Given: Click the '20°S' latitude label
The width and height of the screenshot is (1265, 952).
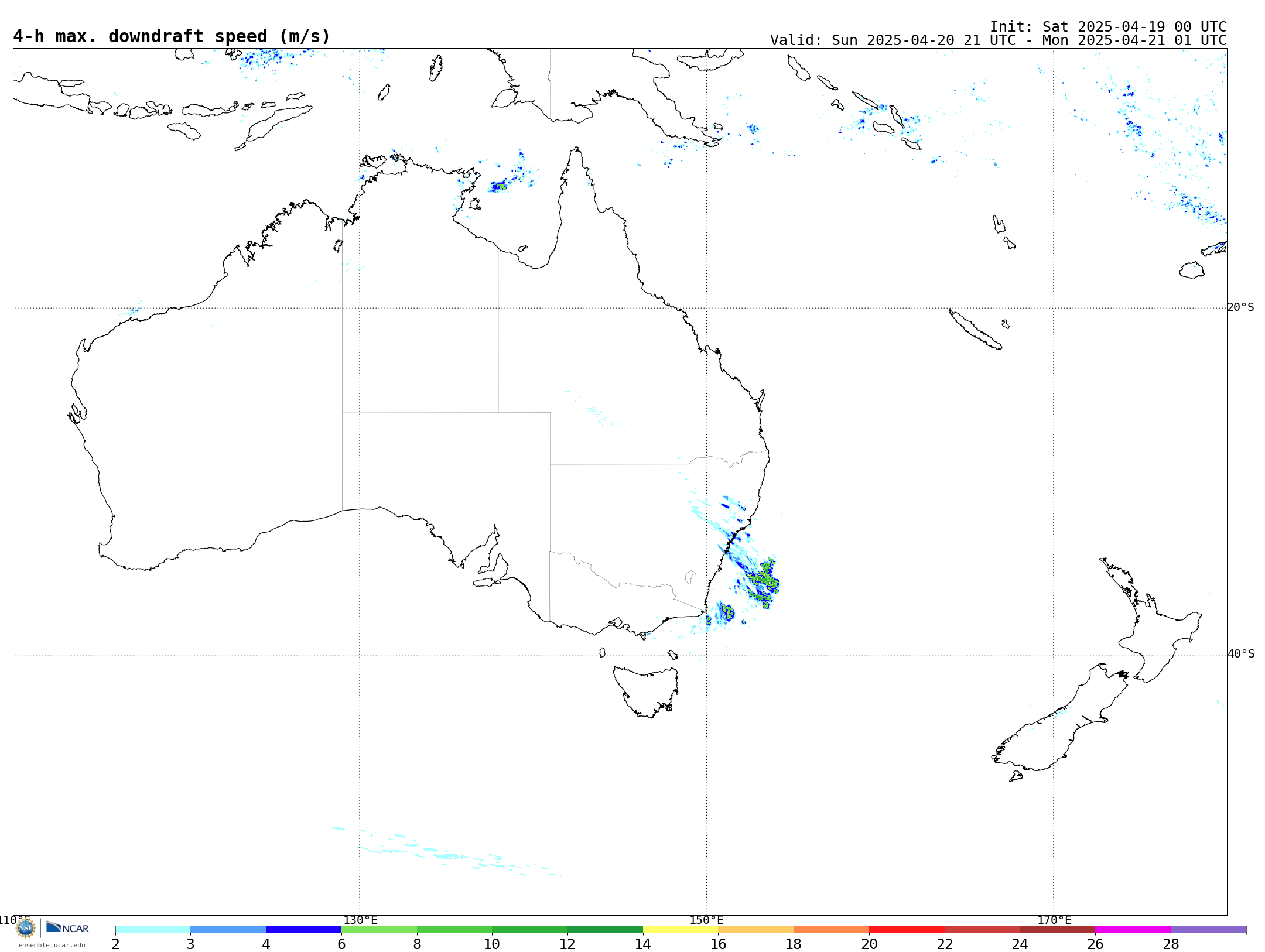Looking at the screenshot, I should (x=1241, y=307).
